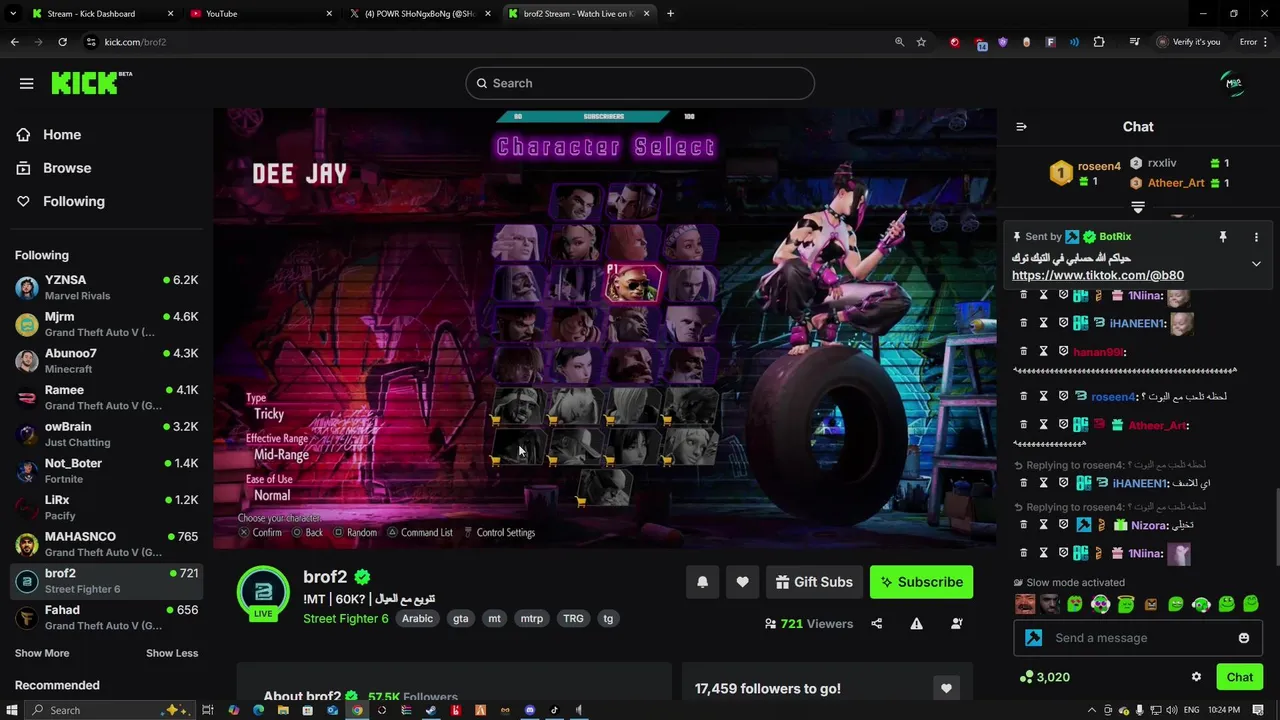
Task: Delete Nizora's chat message
Action: coord(1023,525)
